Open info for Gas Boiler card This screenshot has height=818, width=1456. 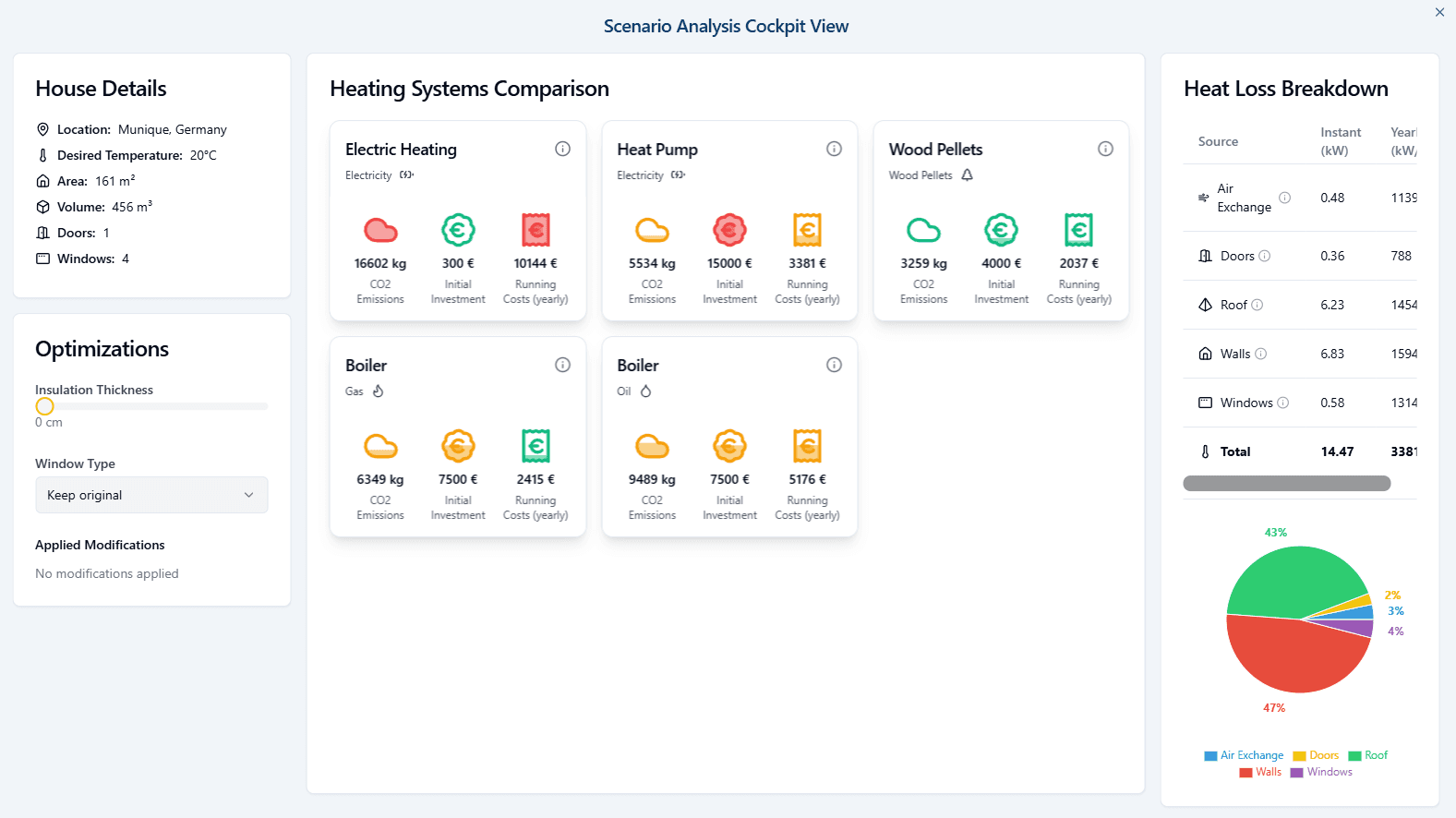(562, 365)
